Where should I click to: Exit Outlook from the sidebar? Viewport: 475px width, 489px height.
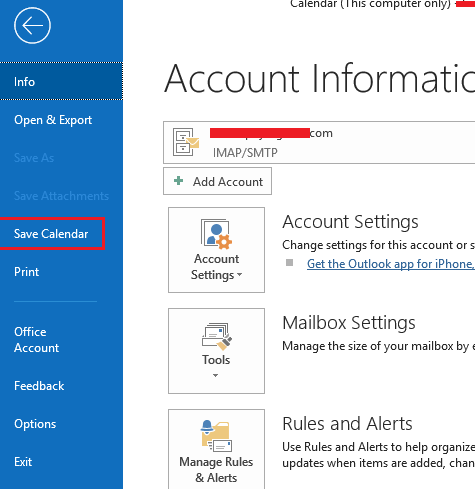[23, 462]
